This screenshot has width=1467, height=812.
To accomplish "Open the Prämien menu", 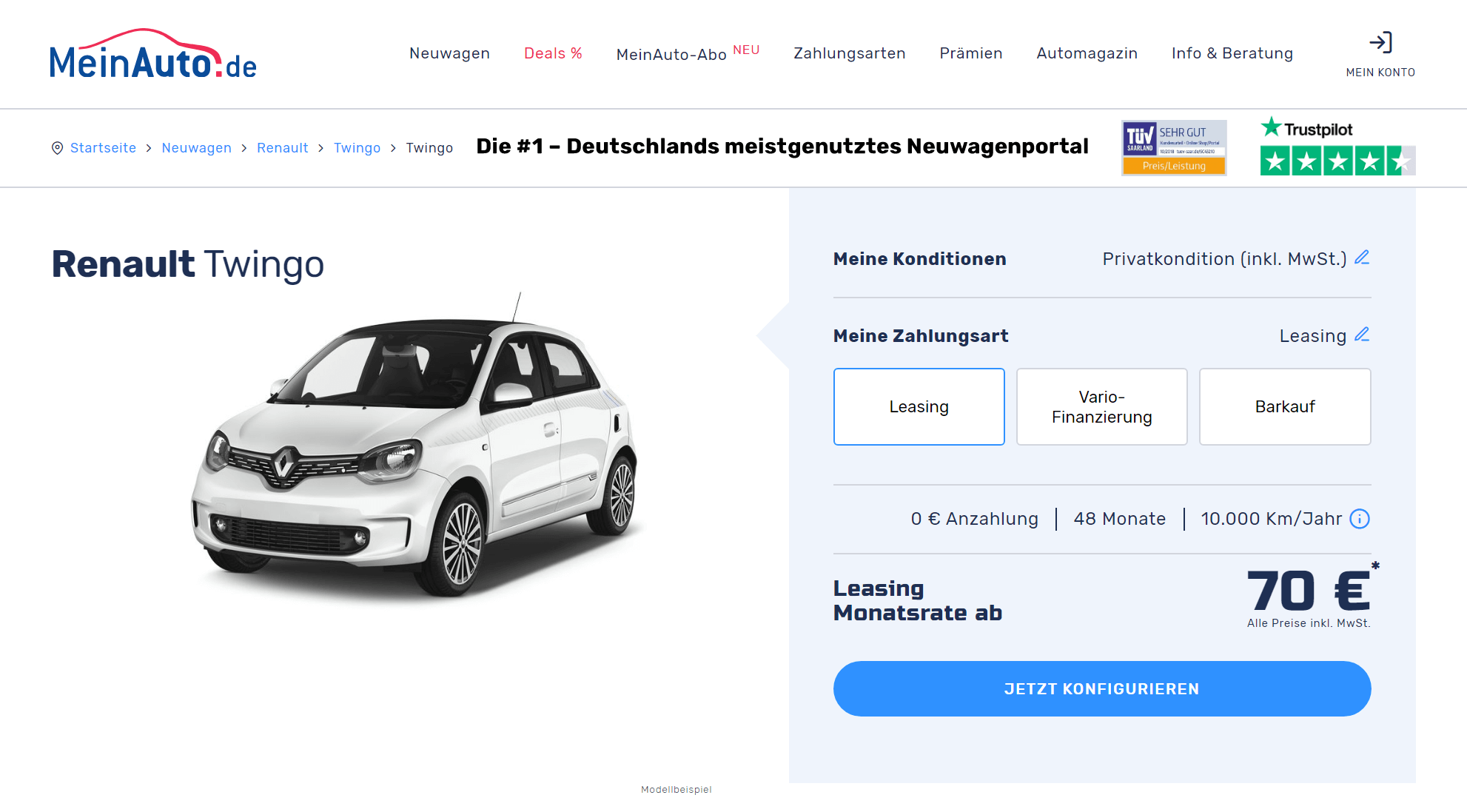I will pos(970,53).
